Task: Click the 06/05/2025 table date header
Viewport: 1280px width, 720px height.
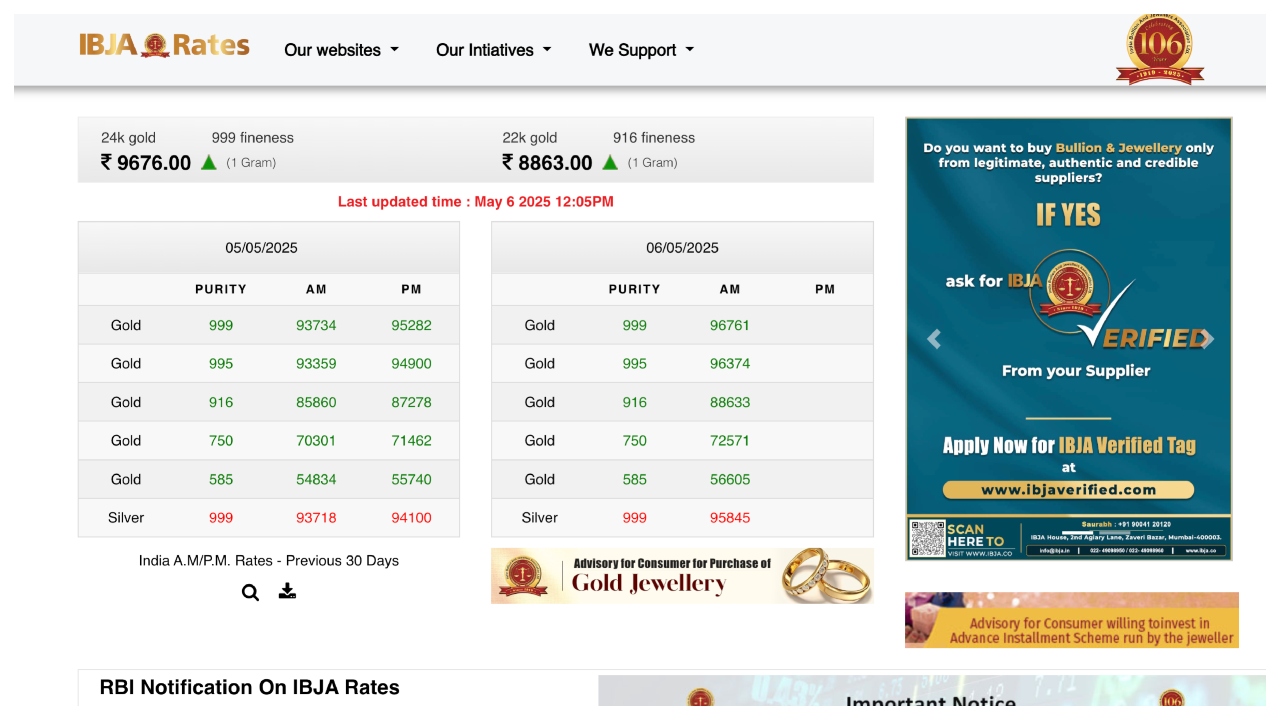Action: pos(682,248)
